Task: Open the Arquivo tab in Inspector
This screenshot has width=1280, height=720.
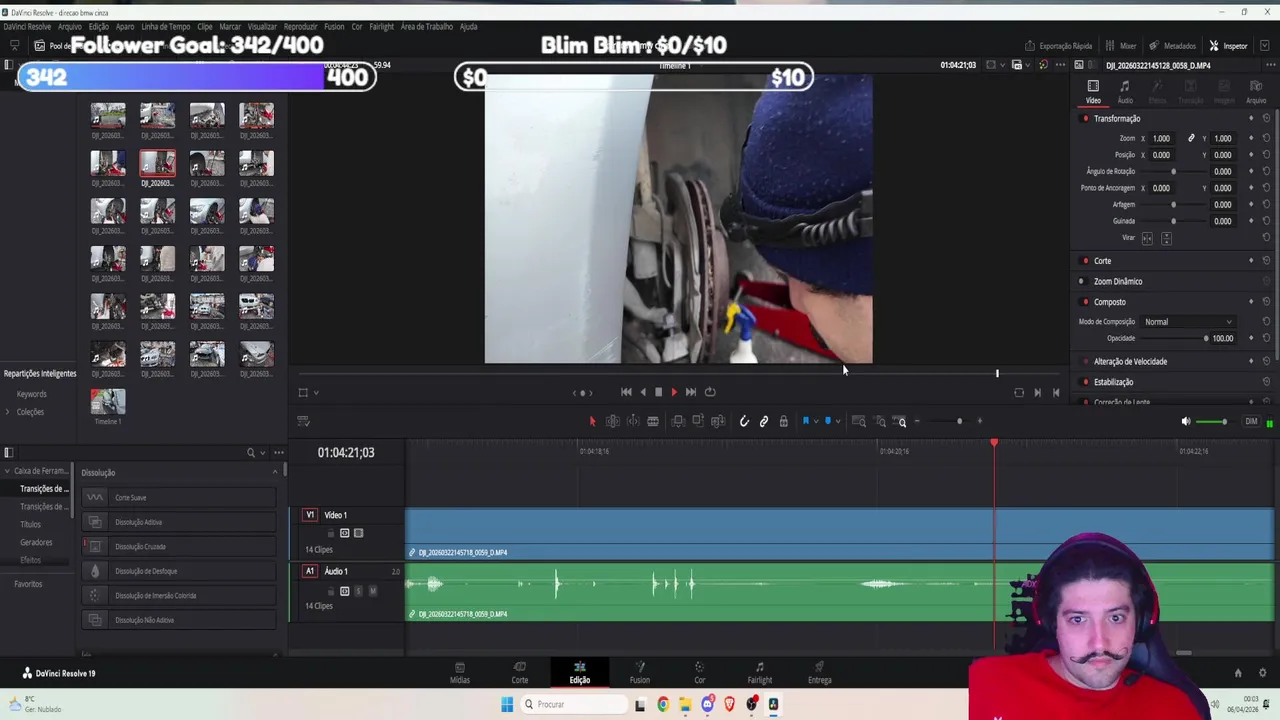Action: [1256, 92]
